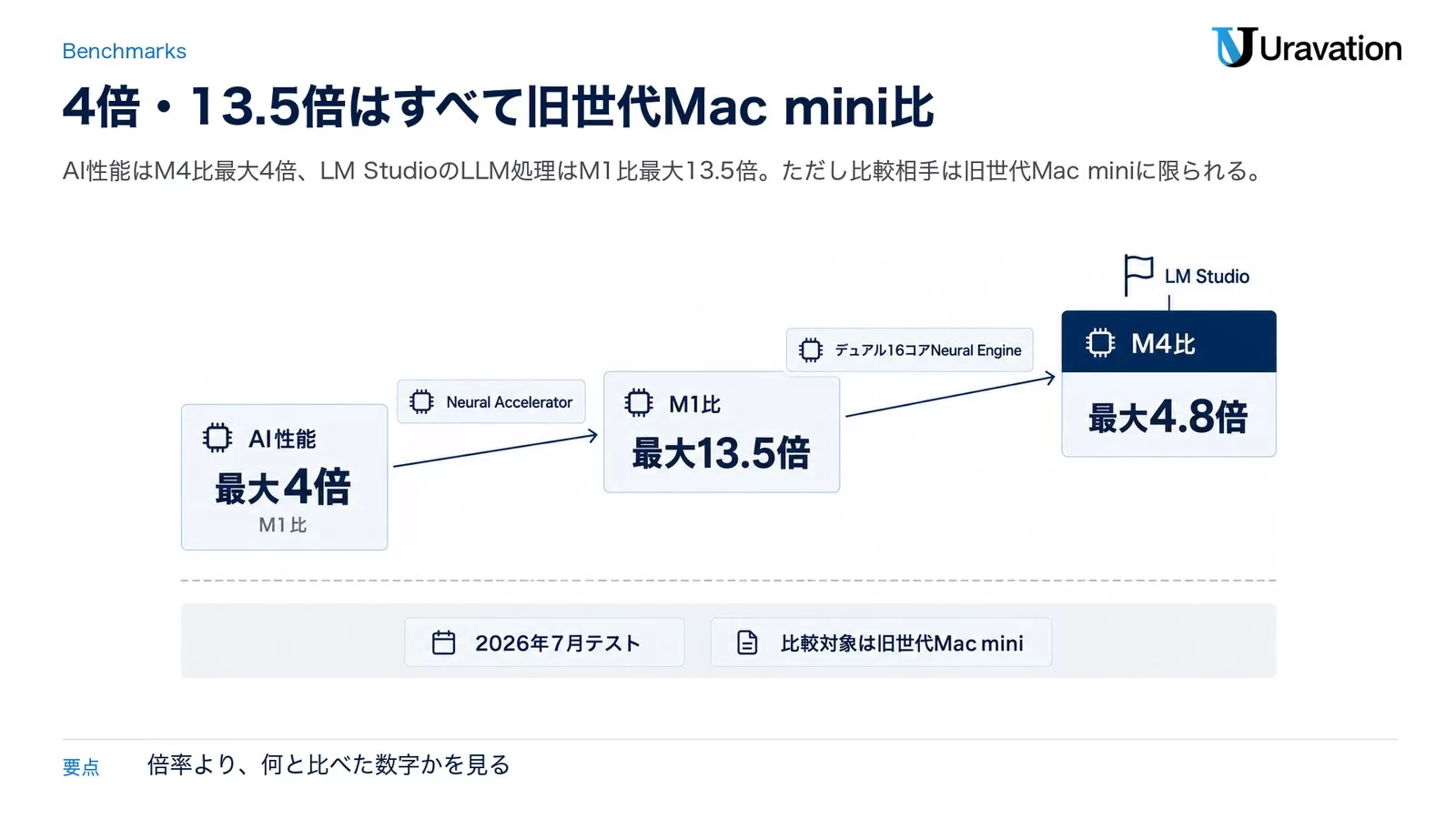Click the M1比 heading above 最大13.5倍
The image size is (1456, 819).
pos(694,404)
